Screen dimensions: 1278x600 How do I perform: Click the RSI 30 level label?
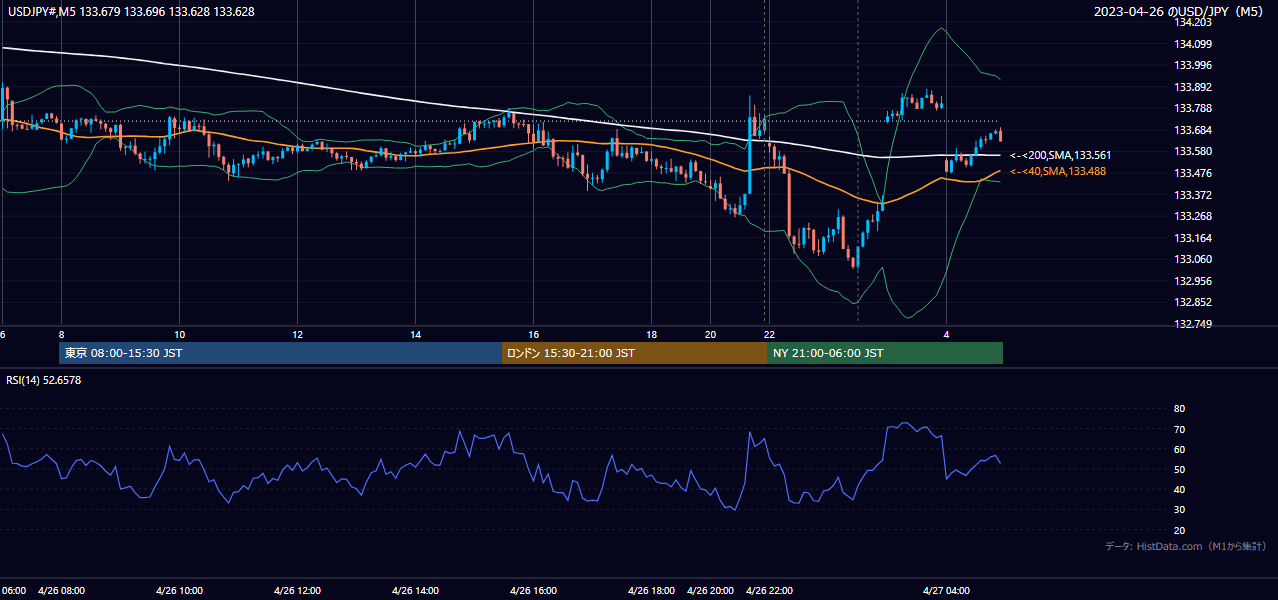(1179, 510)
